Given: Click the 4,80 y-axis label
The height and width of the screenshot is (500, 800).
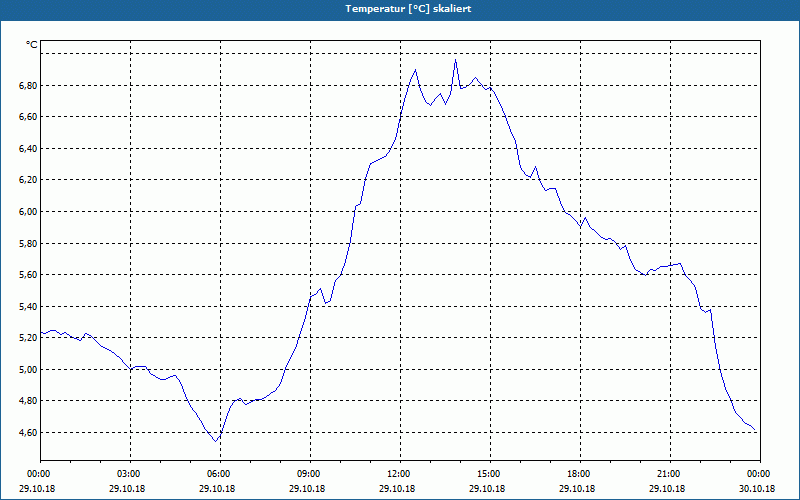Looking at the screenshot, I should 28,401.
